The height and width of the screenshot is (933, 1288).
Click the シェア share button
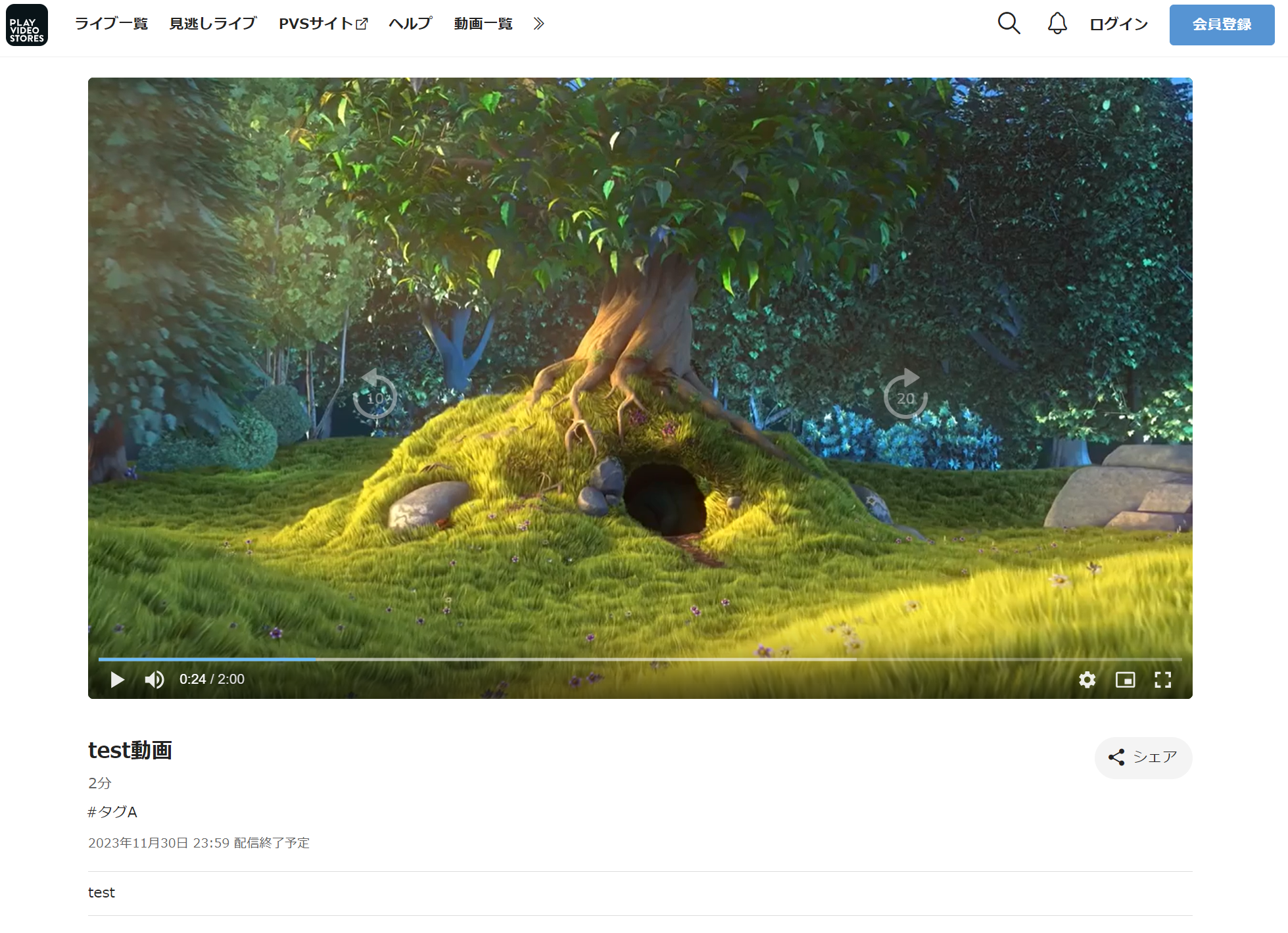[1143, 757]
